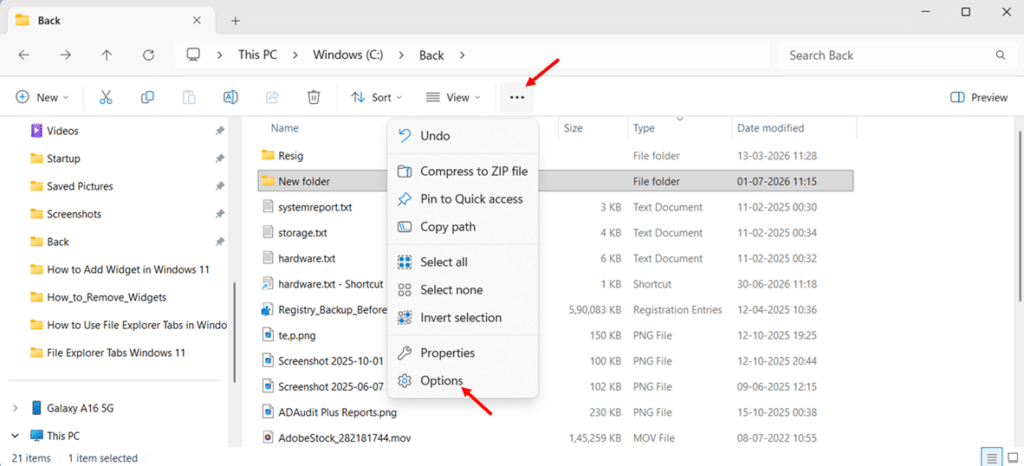
Task: Open the New dropdown menu
Action: 42,97
